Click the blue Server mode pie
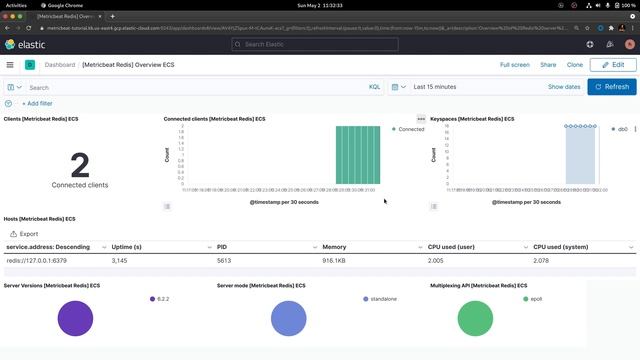640x360 pixels. [x=289, y=318]
